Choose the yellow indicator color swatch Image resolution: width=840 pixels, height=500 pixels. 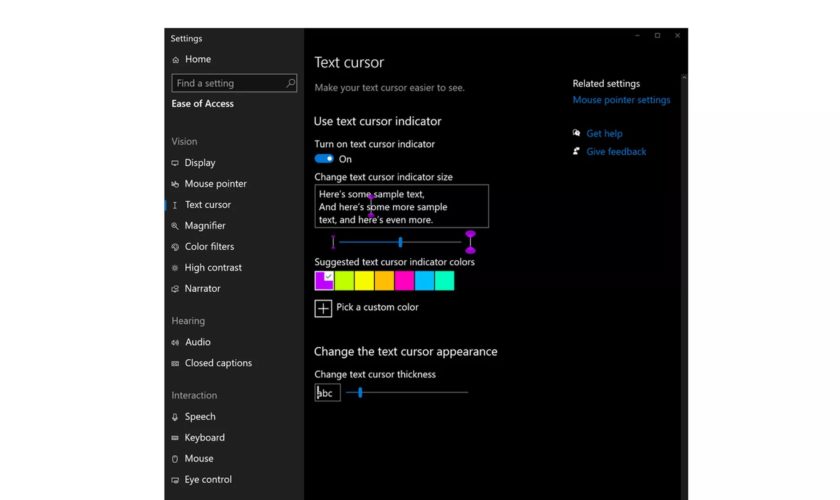click(364, 281)
